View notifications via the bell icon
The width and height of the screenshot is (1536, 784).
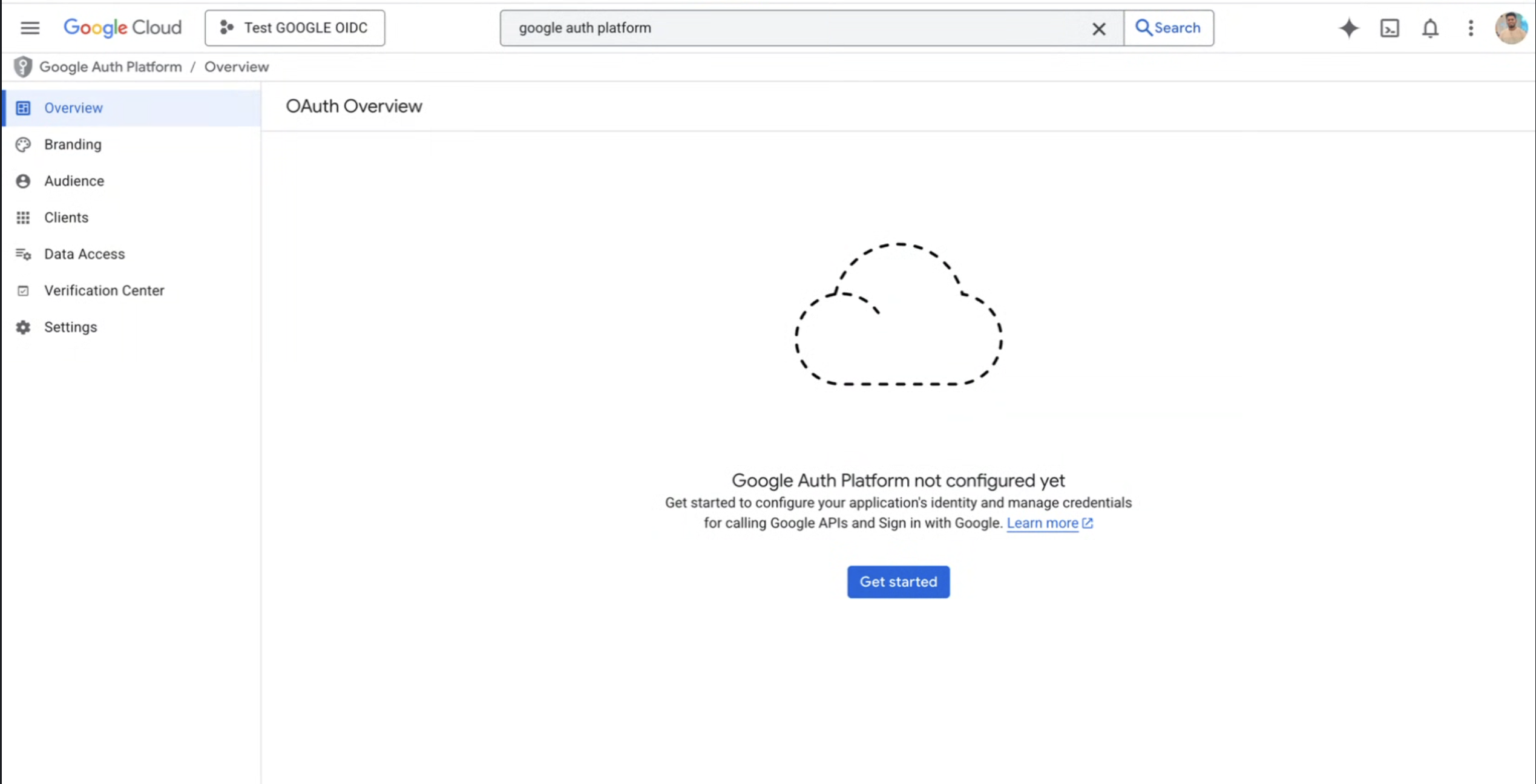click(1429, 28)
